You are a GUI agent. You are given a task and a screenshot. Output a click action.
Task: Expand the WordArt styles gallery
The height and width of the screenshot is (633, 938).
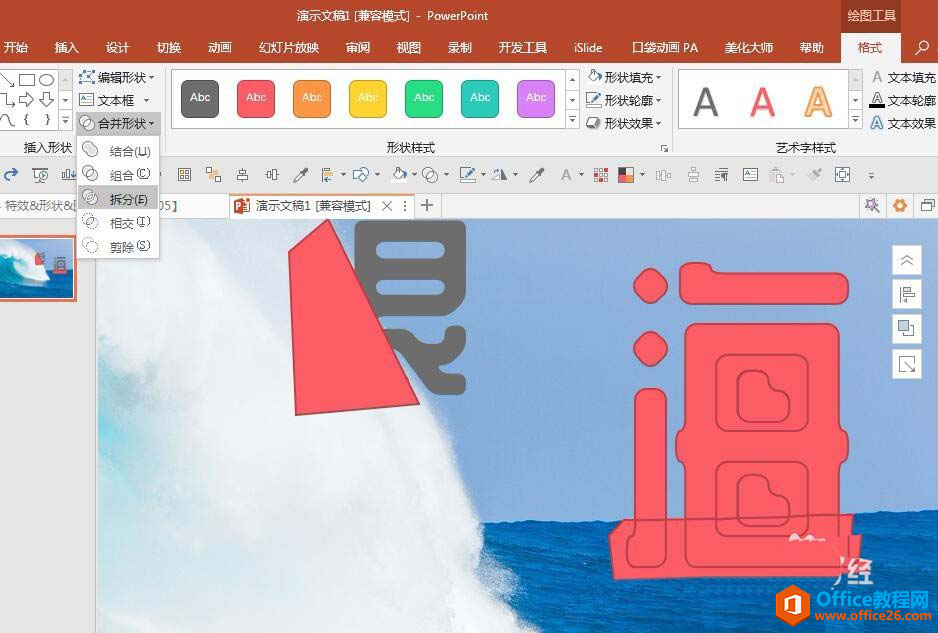[855, 120]
